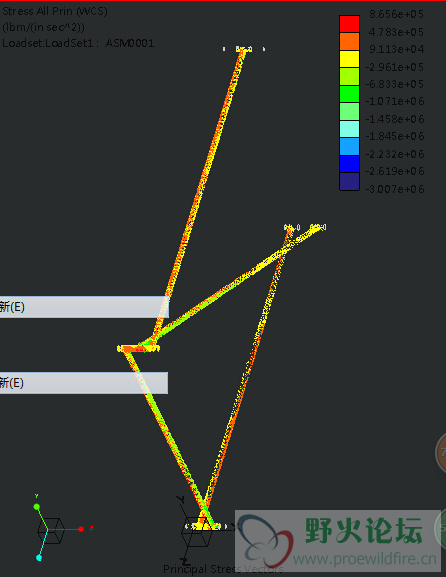
Task: Click the '(lbm/(in sec^2))' units label
Action: (43, 27)
